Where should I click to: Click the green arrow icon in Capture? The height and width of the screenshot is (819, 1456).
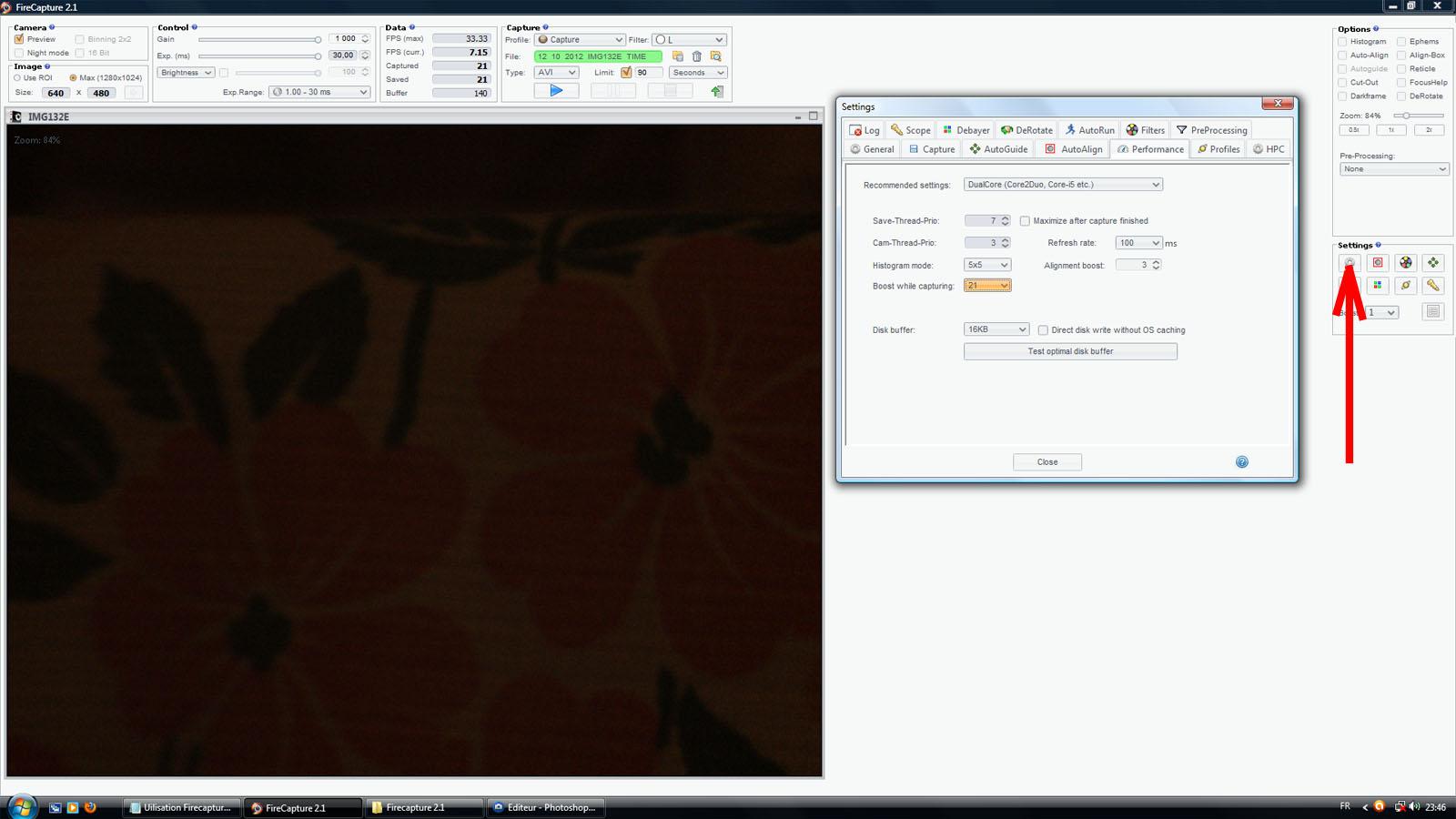pos(717,91)
